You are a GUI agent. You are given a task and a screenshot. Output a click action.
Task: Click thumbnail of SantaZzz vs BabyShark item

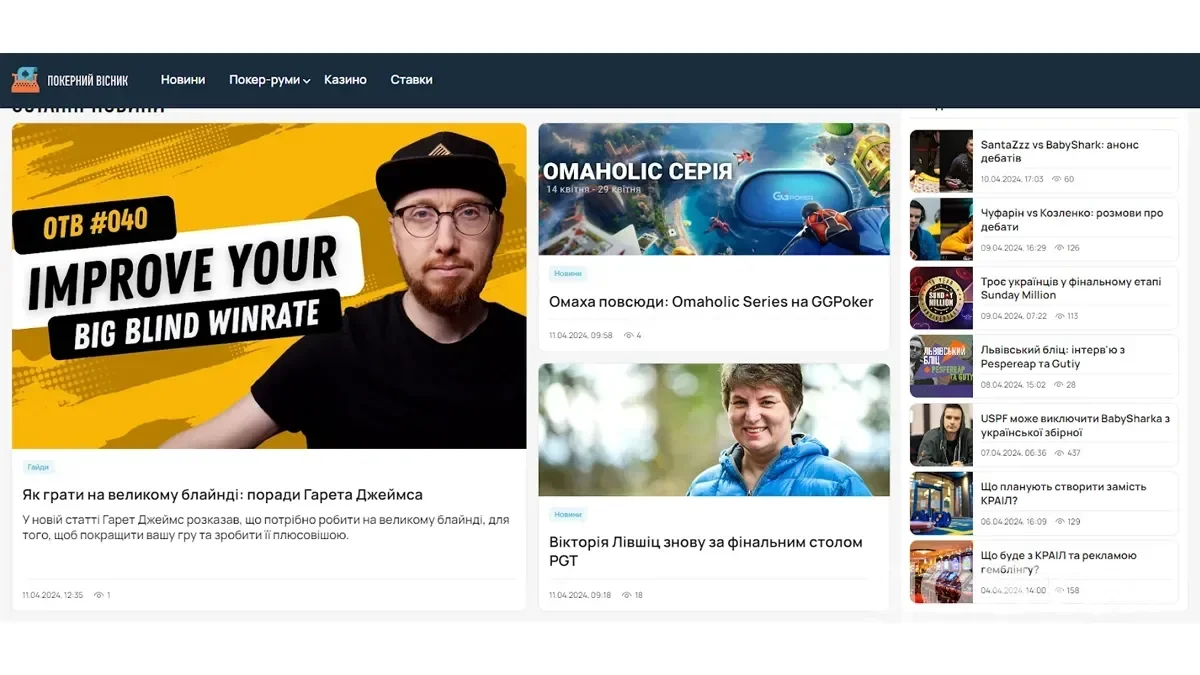click(941, 161)
